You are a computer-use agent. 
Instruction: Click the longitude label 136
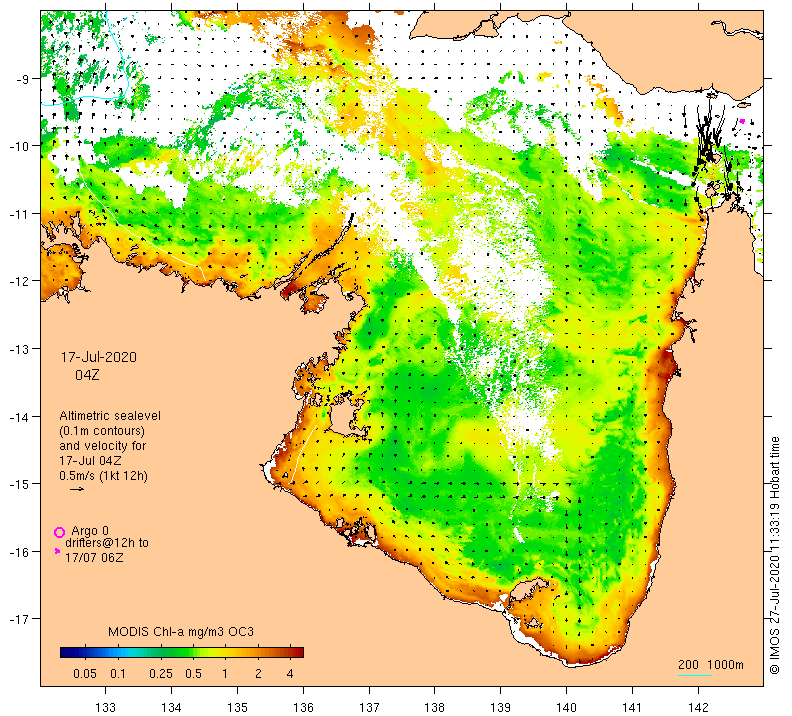click(x=303, y=707)
